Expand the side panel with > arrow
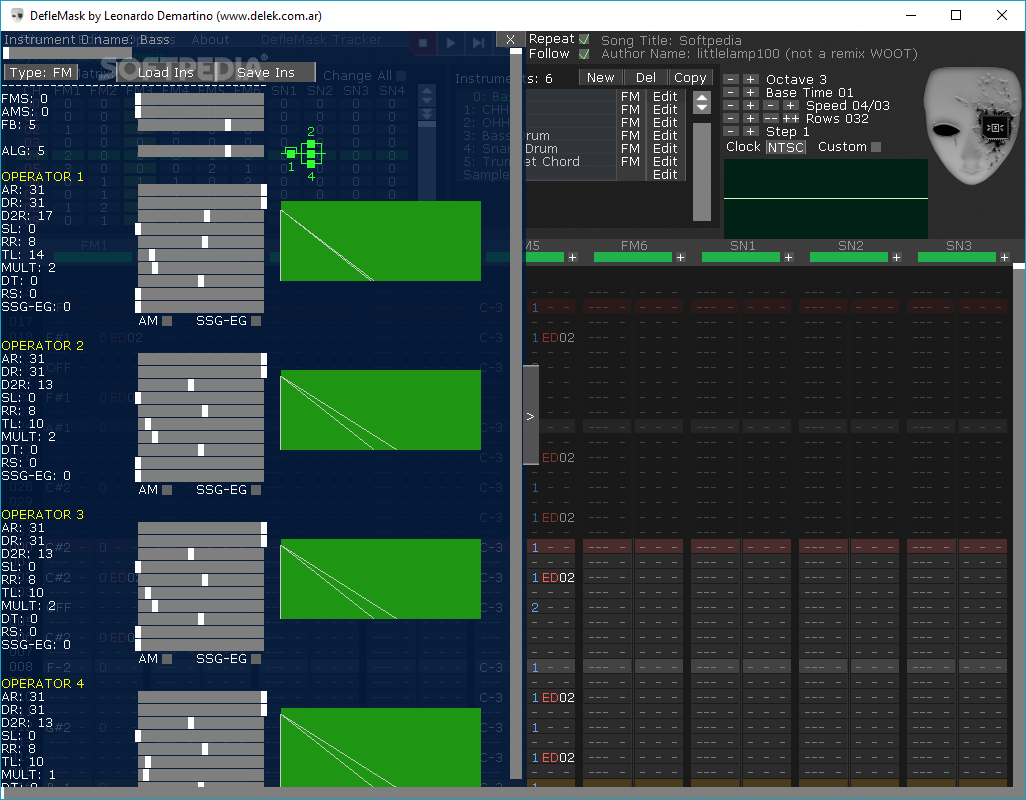Image resolution: width=1026 pixels, height=800 pixels. pyautogui.click(x=531, y=415)
